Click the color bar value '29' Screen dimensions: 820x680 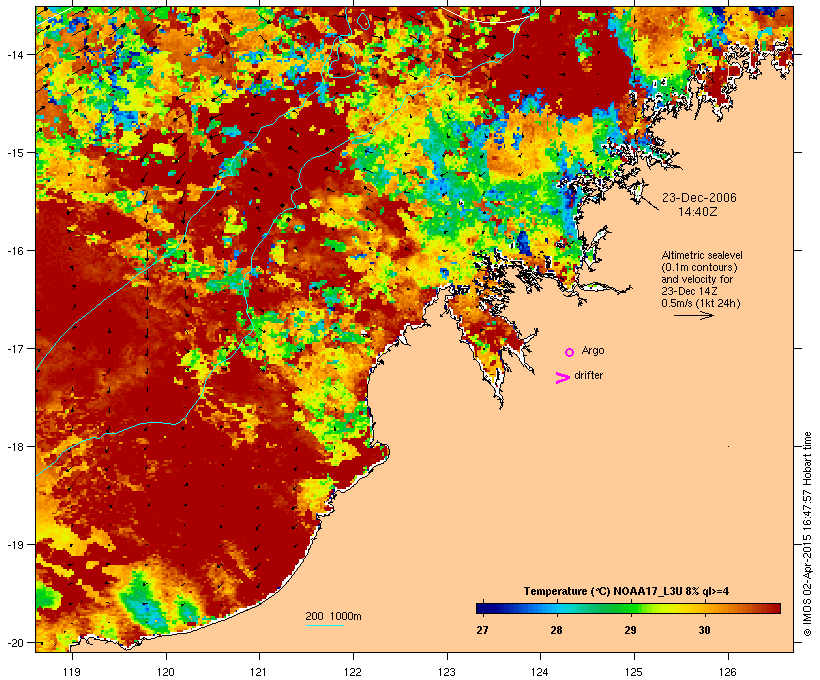pyautogui.click(x=630, y=630)
